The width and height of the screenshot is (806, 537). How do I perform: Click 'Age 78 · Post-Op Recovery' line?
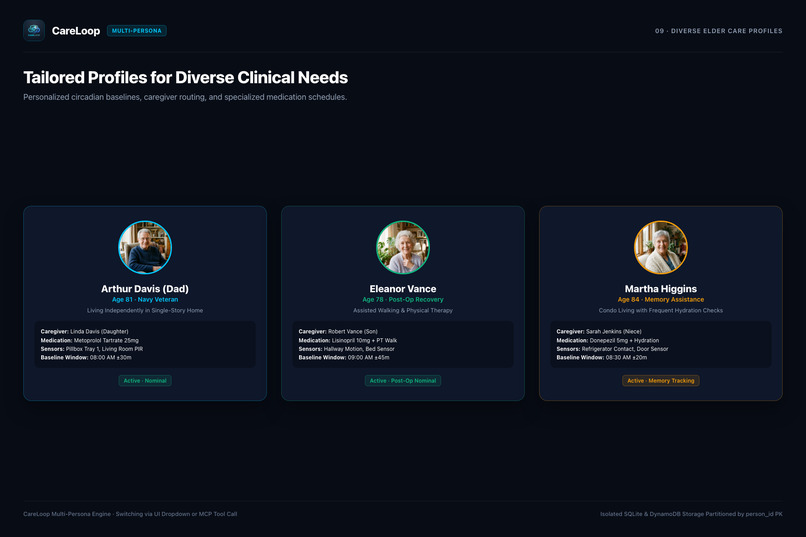[x=403, y=300]
